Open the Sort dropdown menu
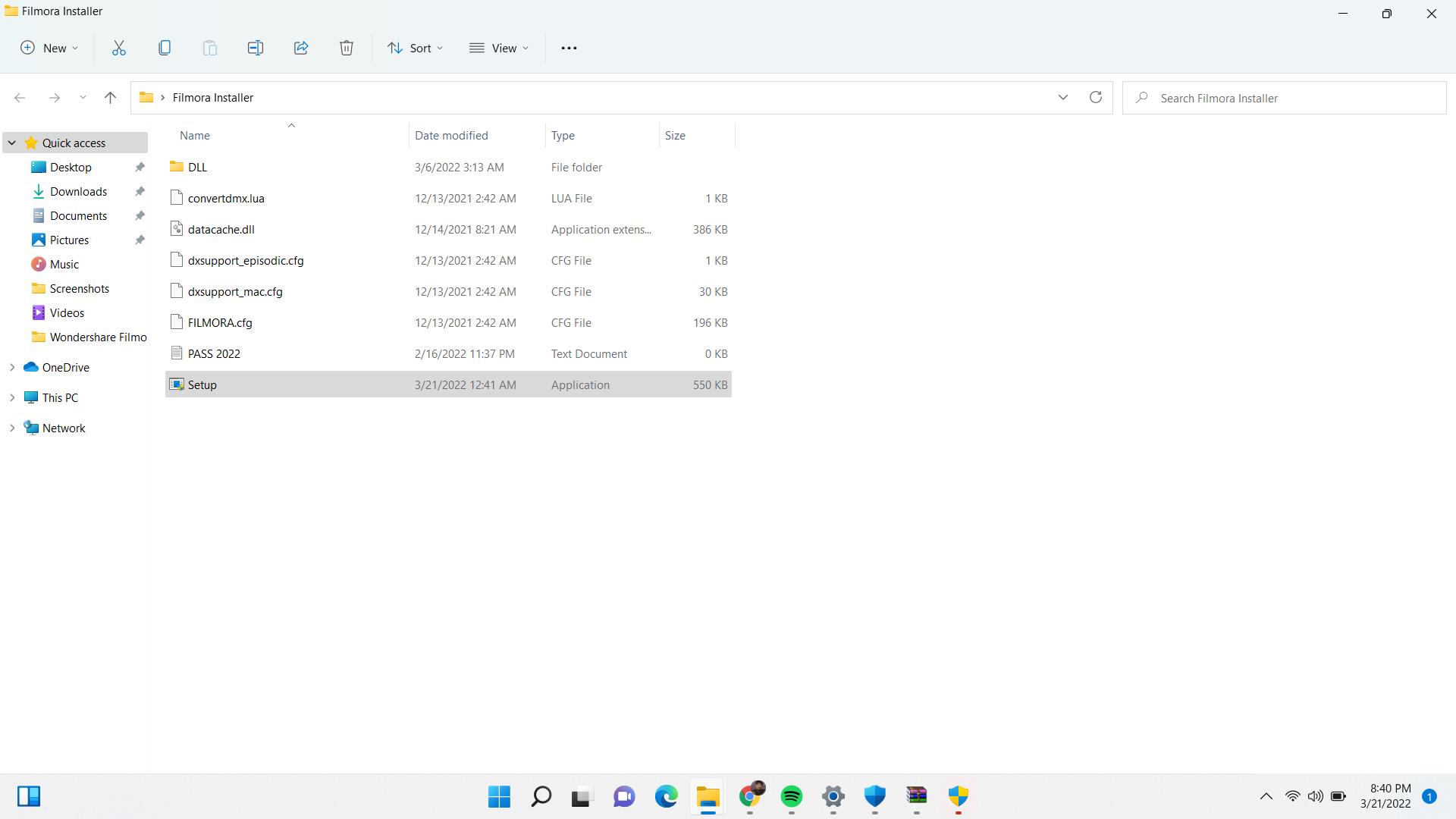1456x819 pixels. [x=415, y=48]
